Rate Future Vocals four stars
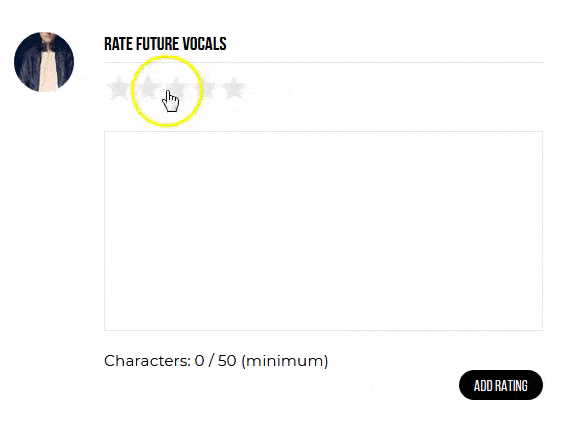The height and width of the screenshot is (422, 566). [x=205, y=88]
